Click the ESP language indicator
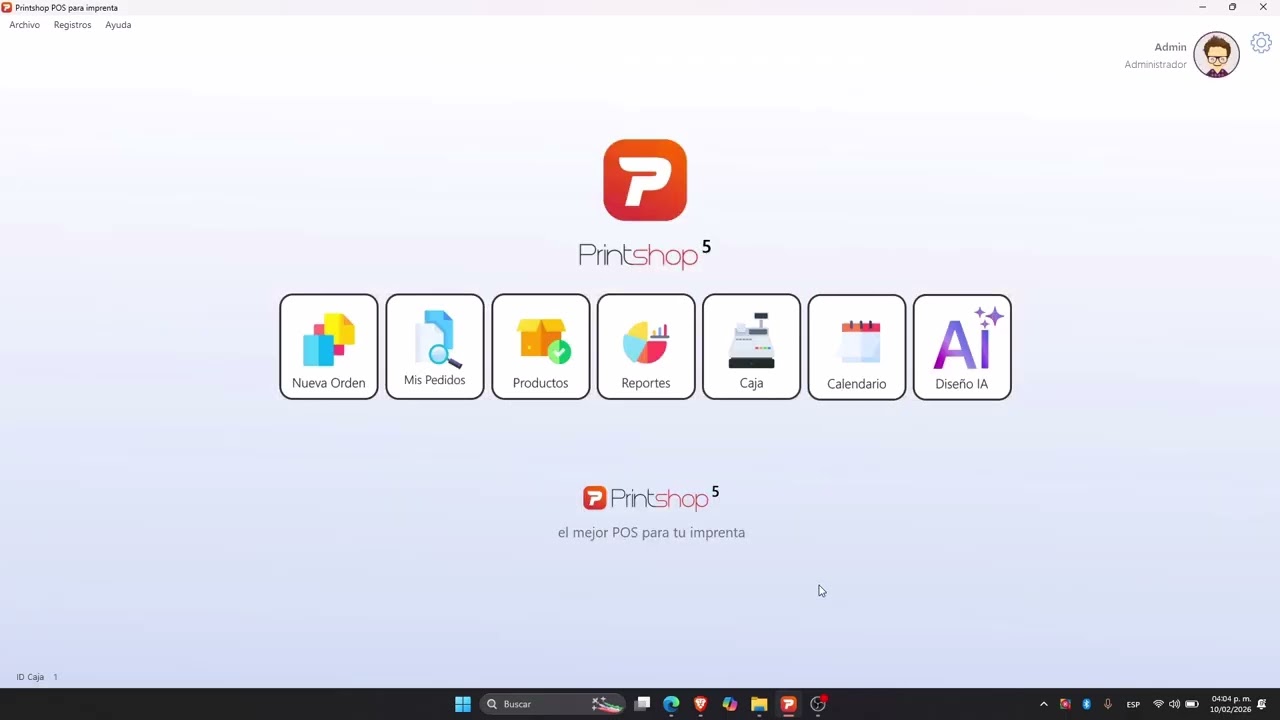The height and width of the screenshot is (720, 1280). (x=1133, y=704)
